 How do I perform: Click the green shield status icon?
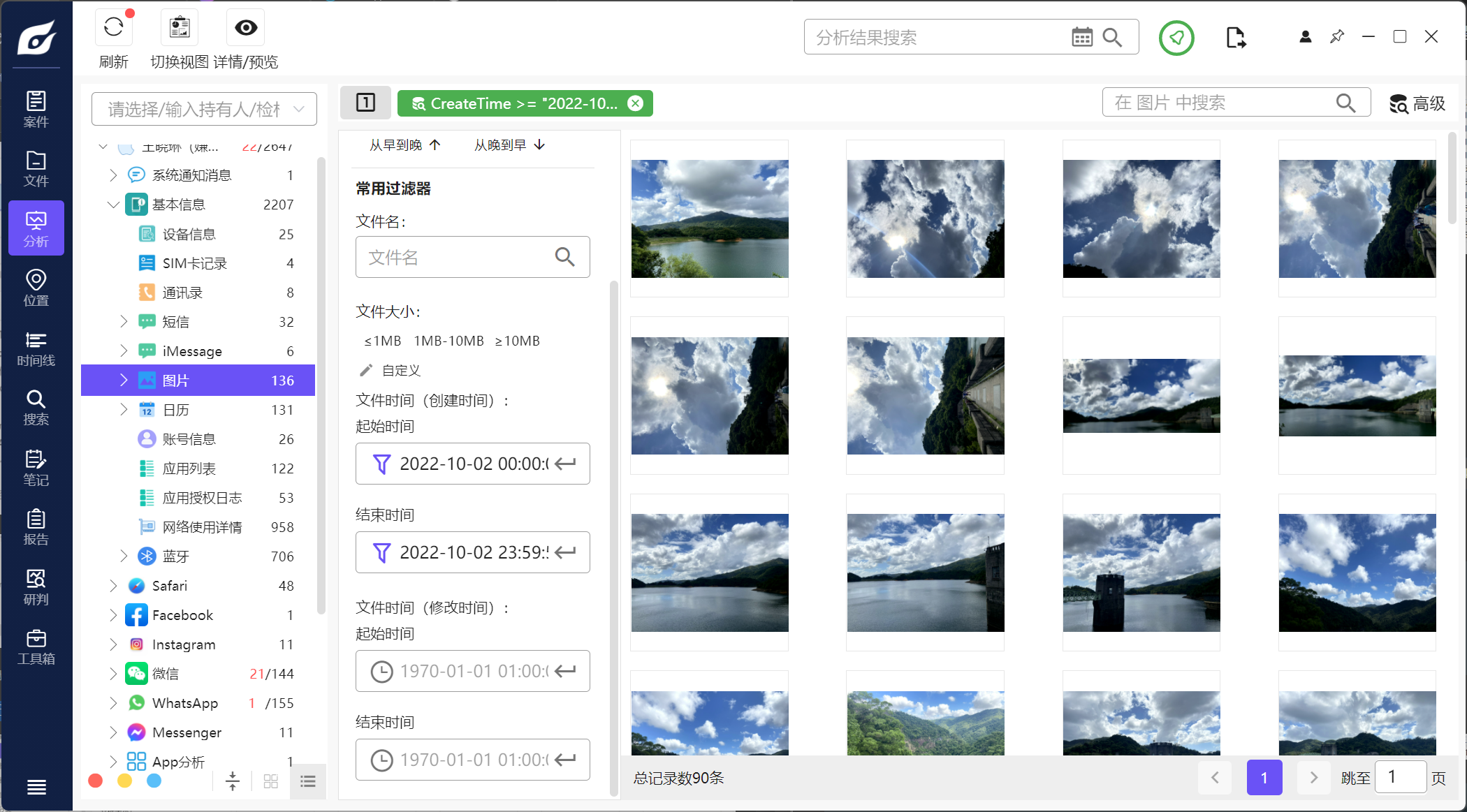click(1176, 38)
